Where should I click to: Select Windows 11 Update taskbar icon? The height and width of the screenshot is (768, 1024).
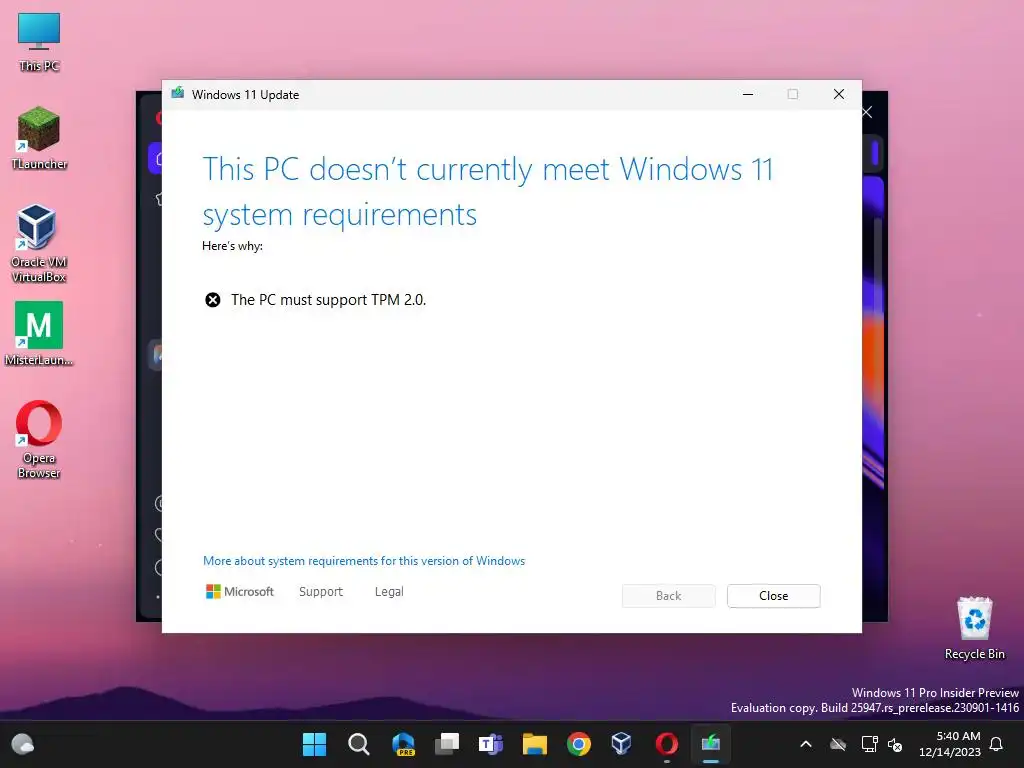(x=711, y=744)
